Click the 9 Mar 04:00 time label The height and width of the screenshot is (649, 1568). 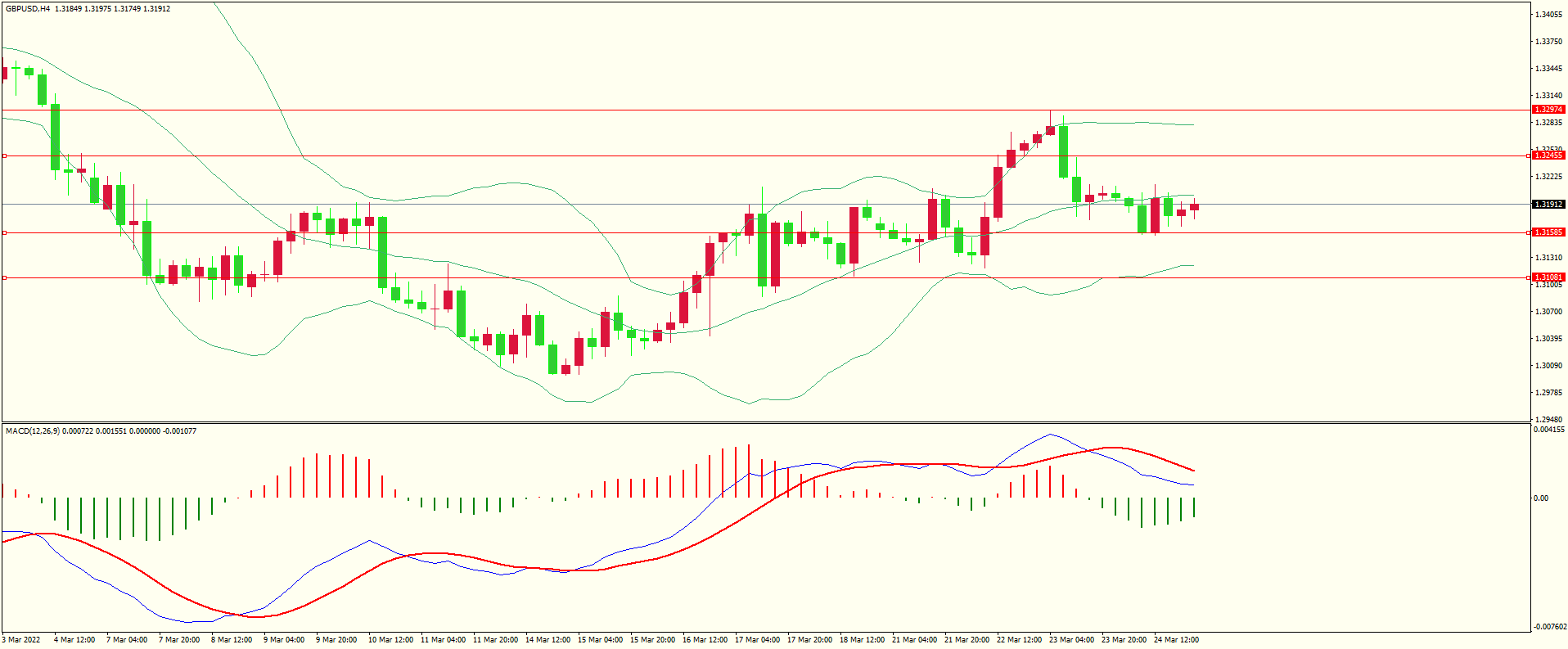(284, 640)
